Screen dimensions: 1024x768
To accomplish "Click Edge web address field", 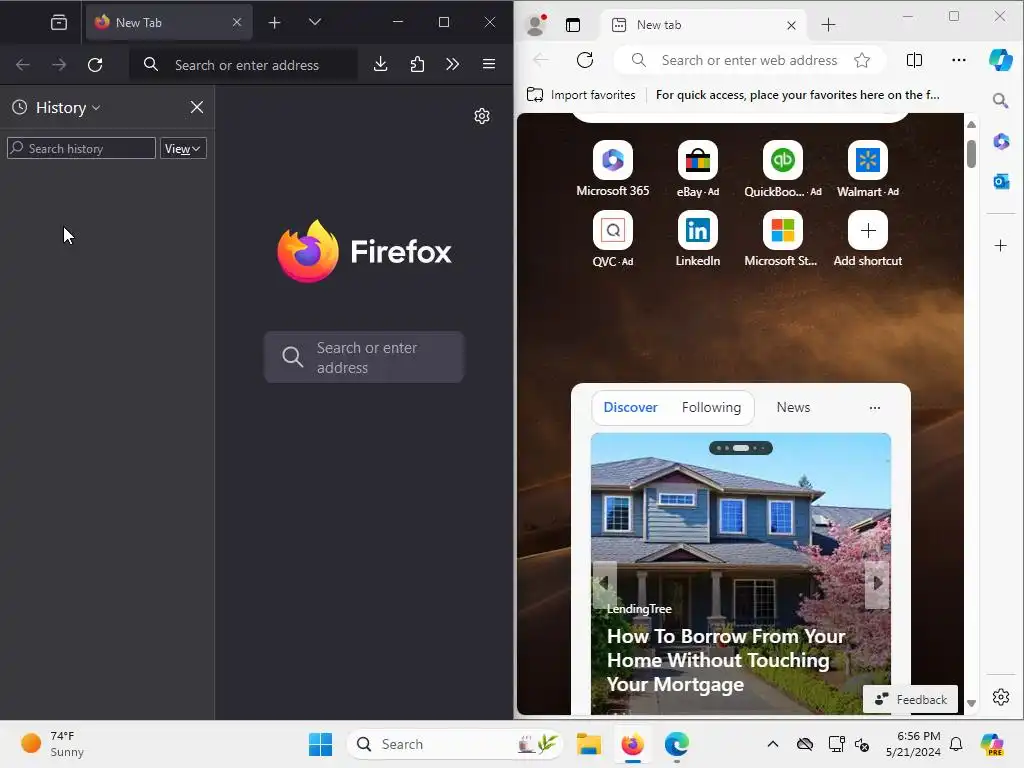I will pyautogui.click(x=749, y=60).
